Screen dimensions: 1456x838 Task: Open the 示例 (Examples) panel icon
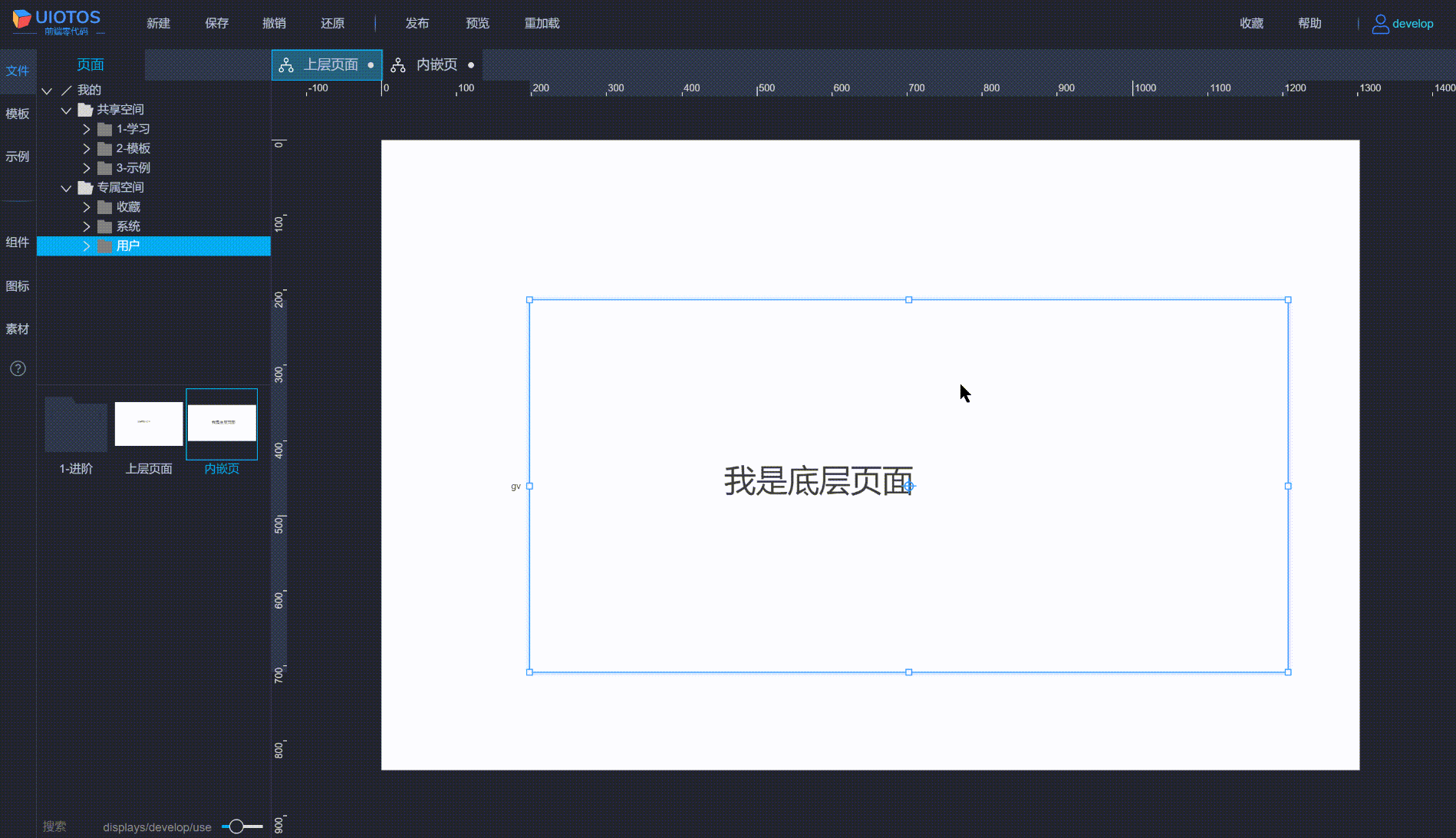pyautogui.click(x=18, y=157)
